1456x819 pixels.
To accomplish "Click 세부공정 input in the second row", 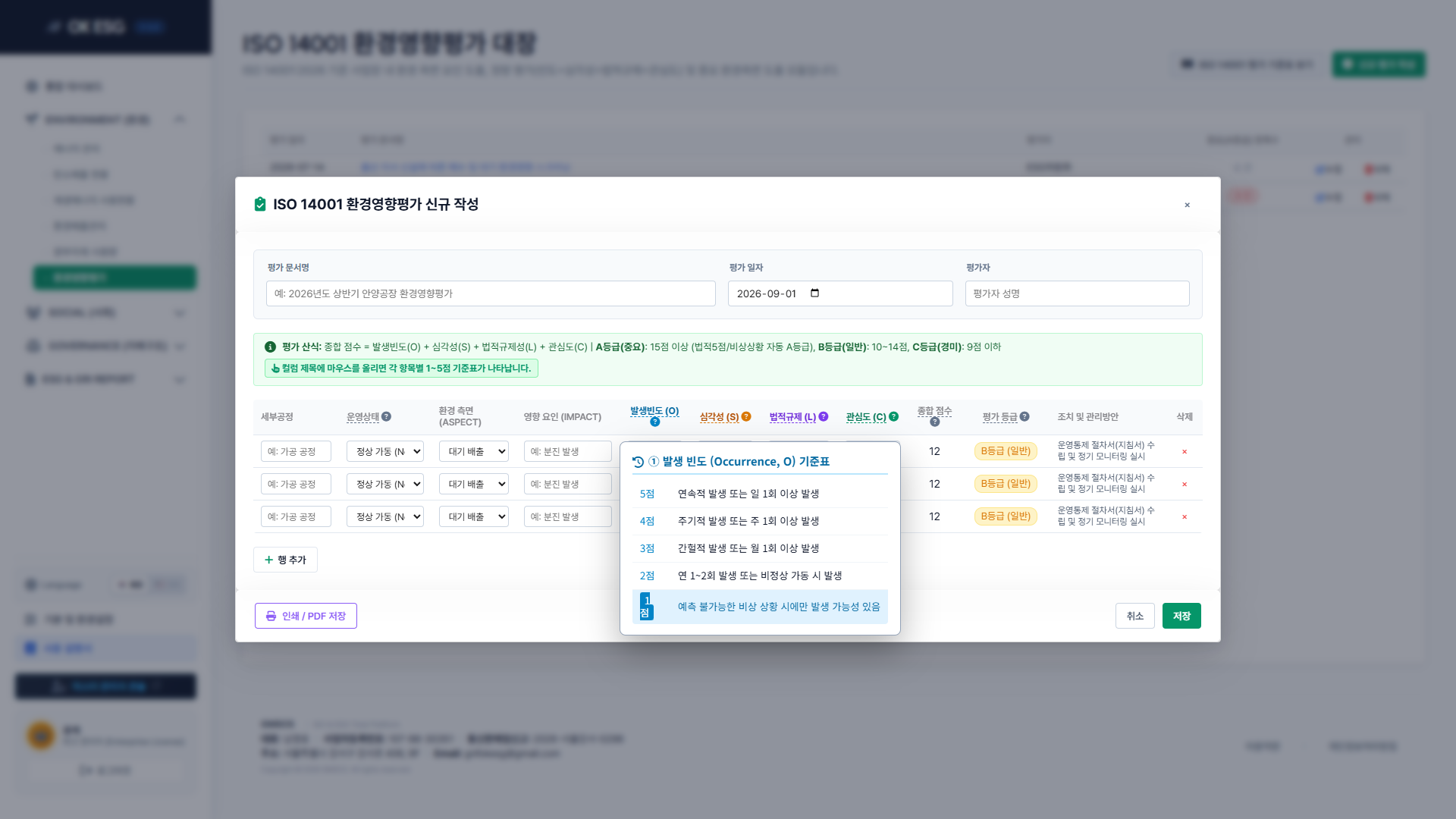I will (x=296, y=484).
